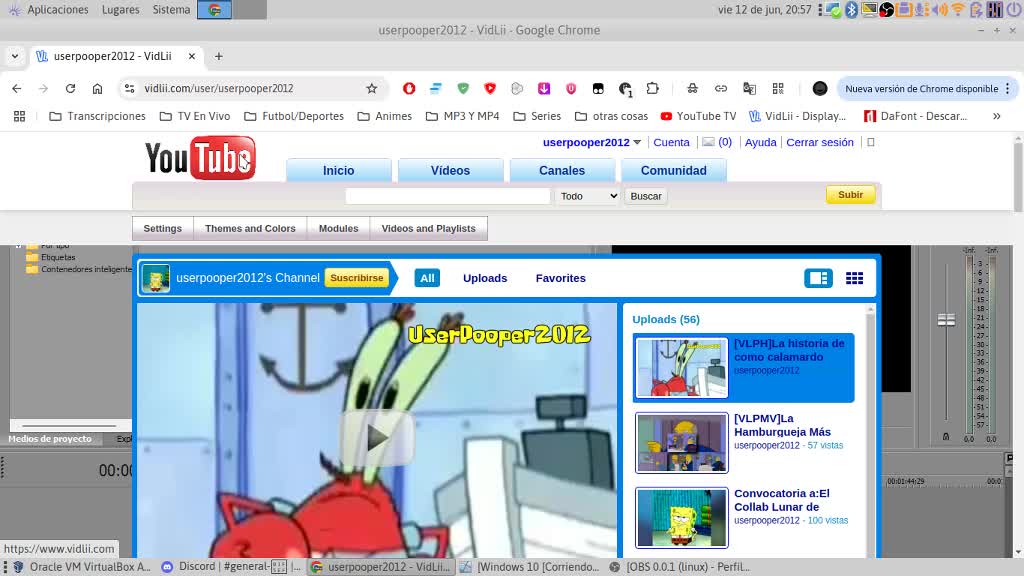Open the Modules tab
Screen dimensions: 1024x576
click(x=338, y=229)
